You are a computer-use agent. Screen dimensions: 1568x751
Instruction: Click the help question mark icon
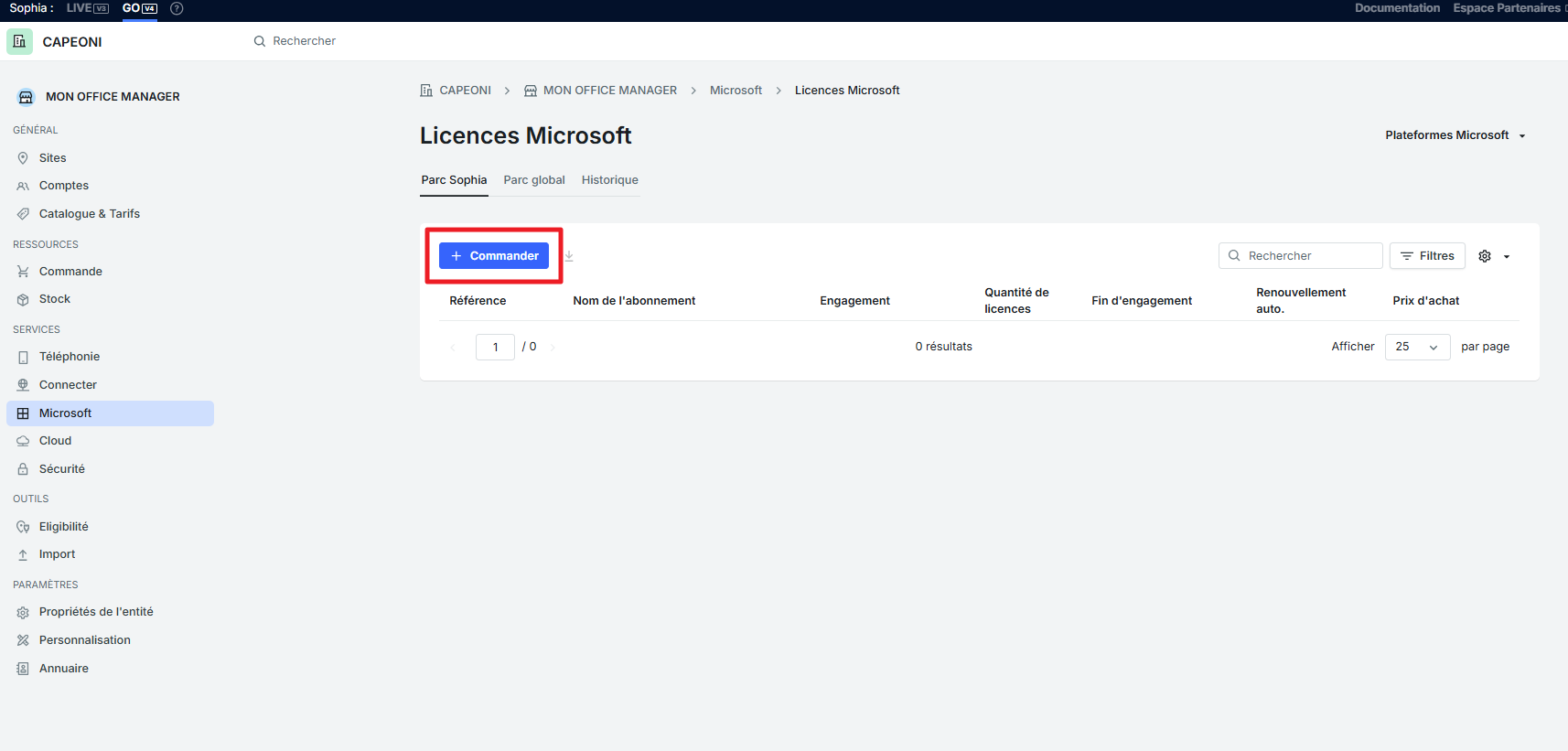click(177, 8)
